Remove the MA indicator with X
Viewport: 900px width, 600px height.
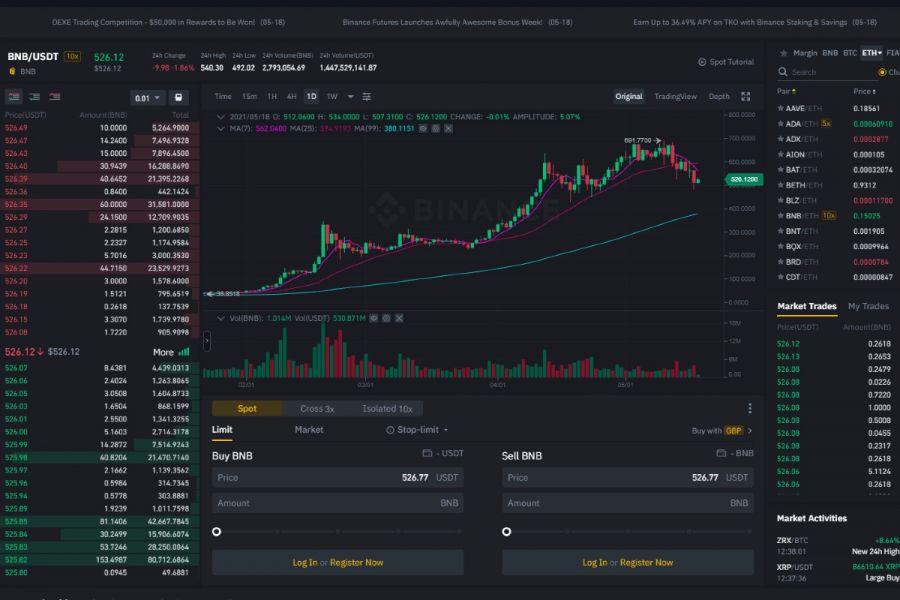448,129
